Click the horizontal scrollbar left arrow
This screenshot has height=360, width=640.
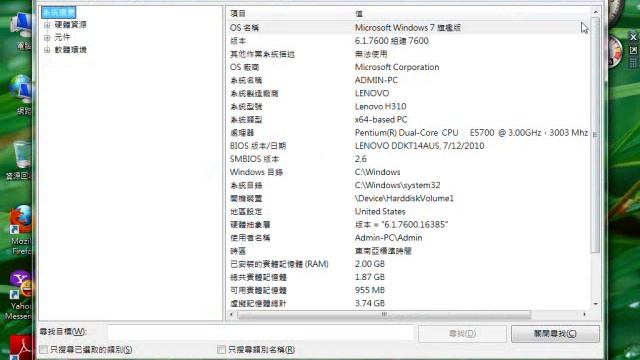[232, 314]
